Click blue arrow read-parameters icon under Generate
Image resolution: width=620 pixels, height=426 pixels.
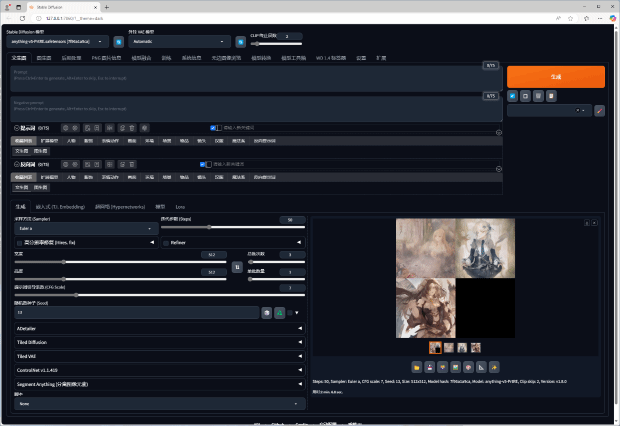click(x=512, y=96)
